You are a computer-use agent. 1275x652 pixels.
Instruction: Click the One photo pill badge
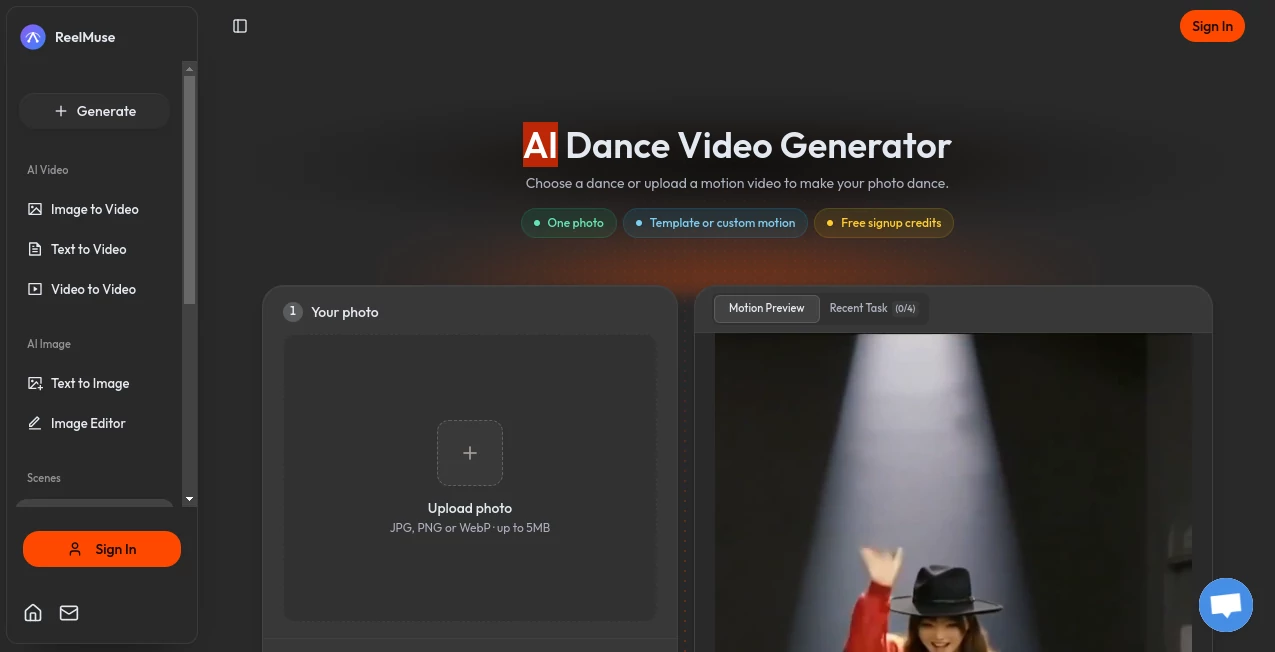click(569, 223)
